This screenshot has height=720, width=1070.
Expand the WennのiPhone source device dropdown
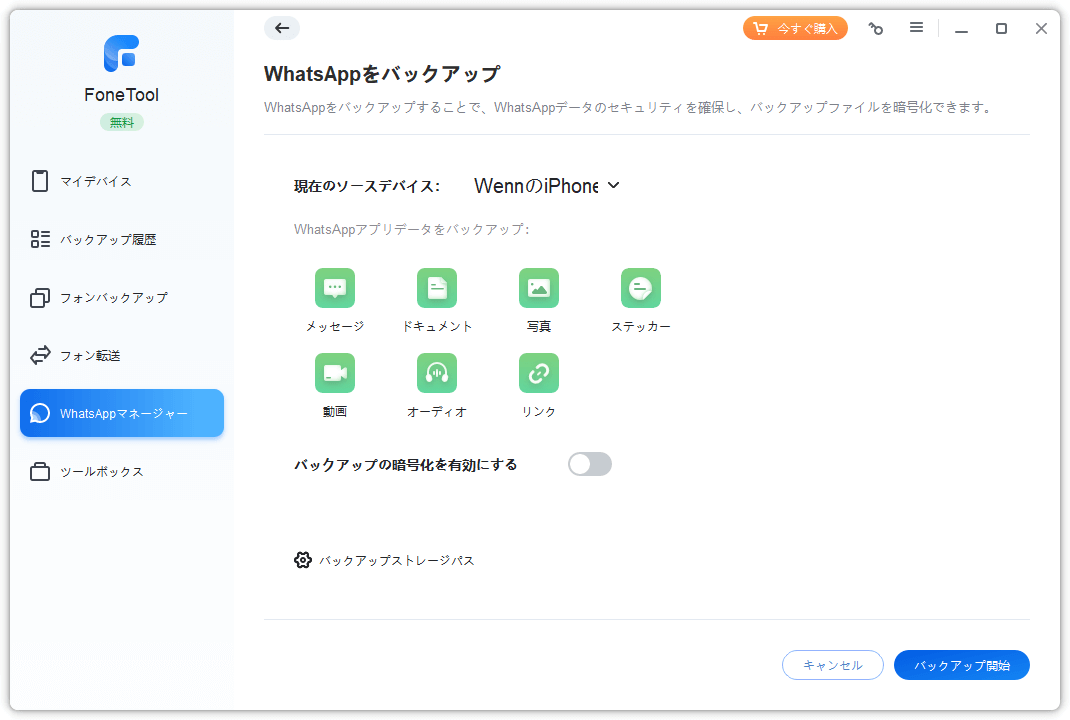click(x=547, y=186)
